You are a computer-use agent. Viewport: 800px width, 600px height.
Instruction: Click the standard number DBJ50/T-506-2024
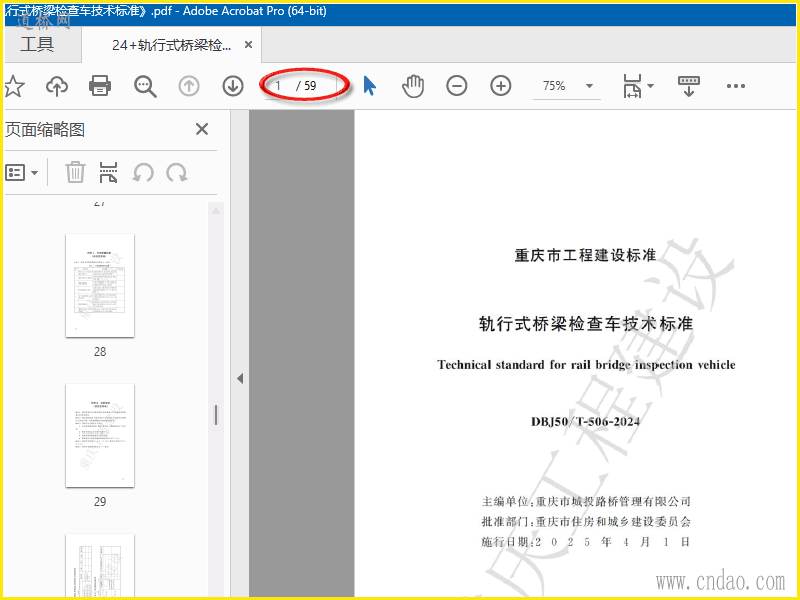point(585,422)
